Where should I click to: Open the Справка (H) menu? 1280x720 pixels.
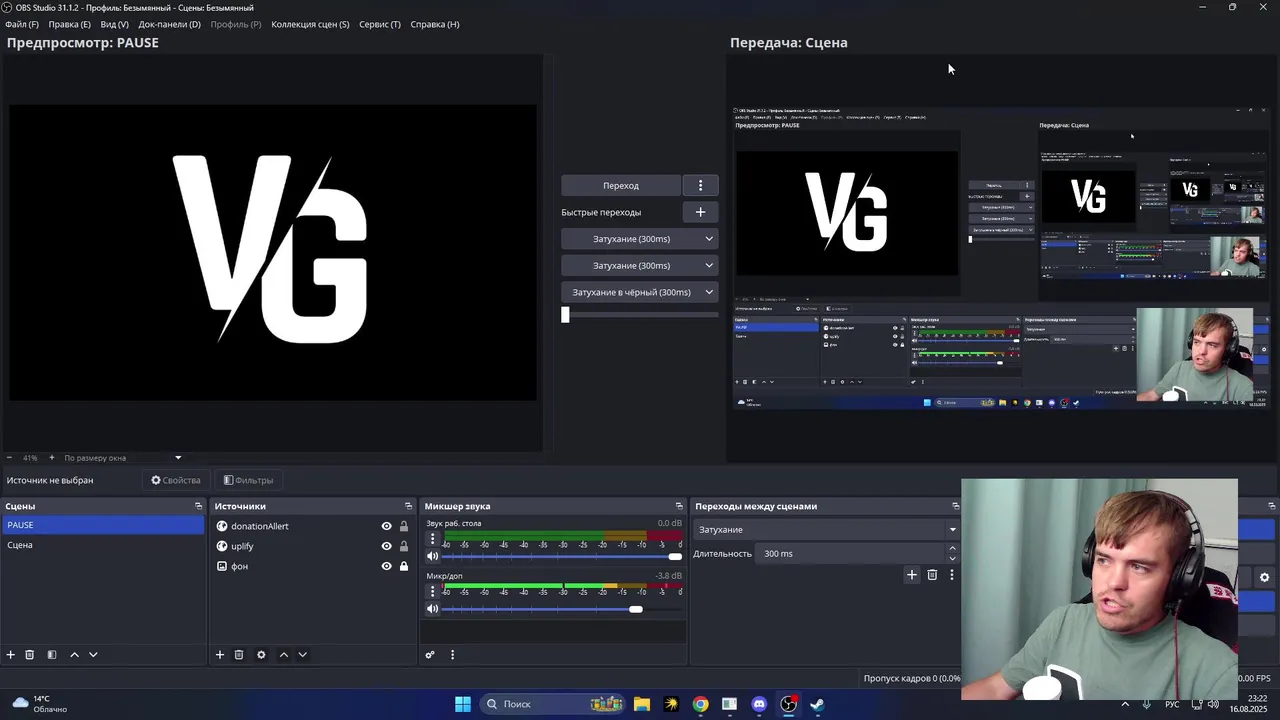[435, 24]
